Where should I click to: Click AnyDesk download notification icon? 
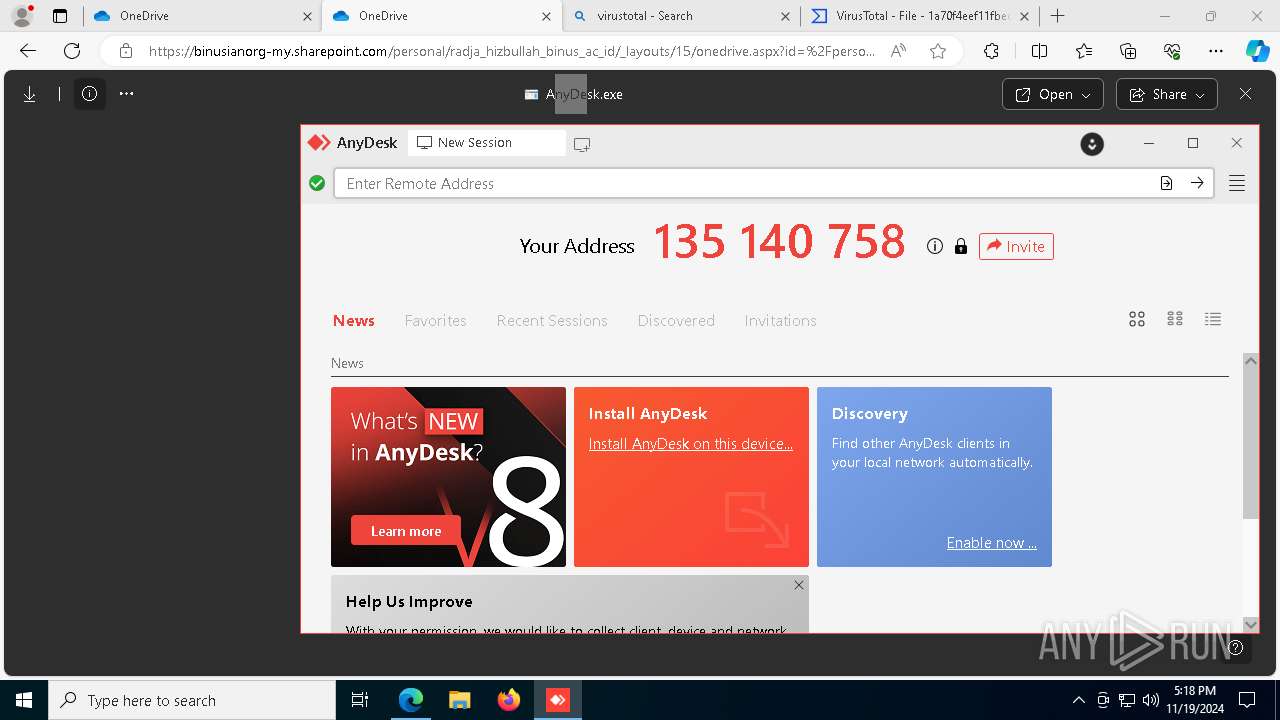point(1092,144)
